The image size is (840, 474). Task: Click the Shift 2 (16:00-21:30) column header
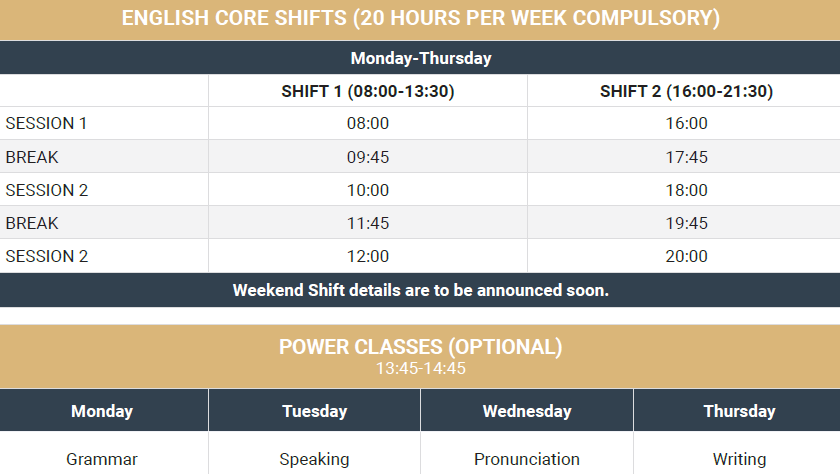coord(686,91)
